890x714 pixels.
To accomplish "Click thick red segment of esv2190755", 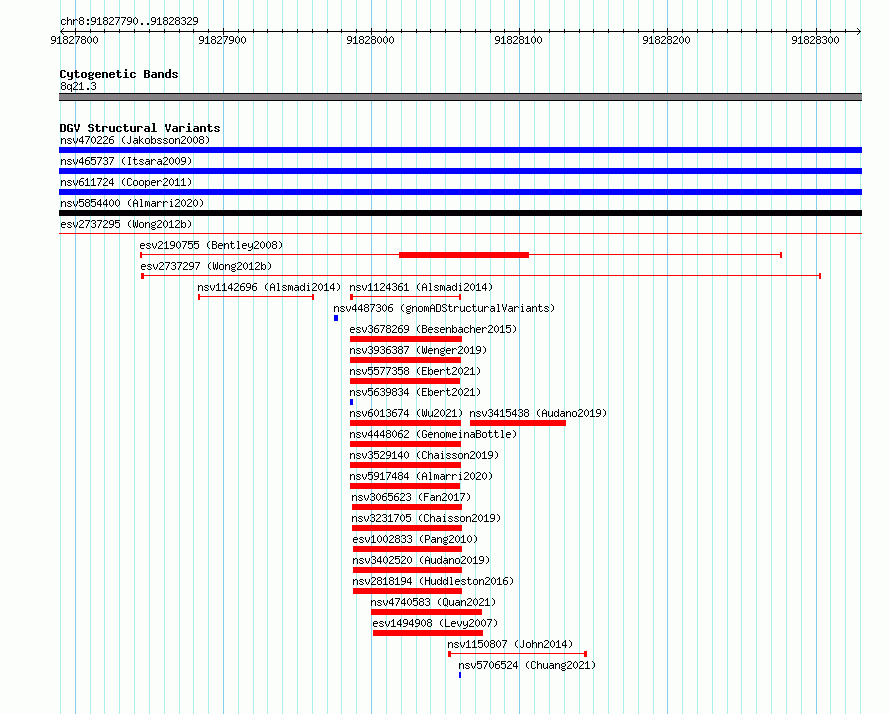I will tap(464, 255).
